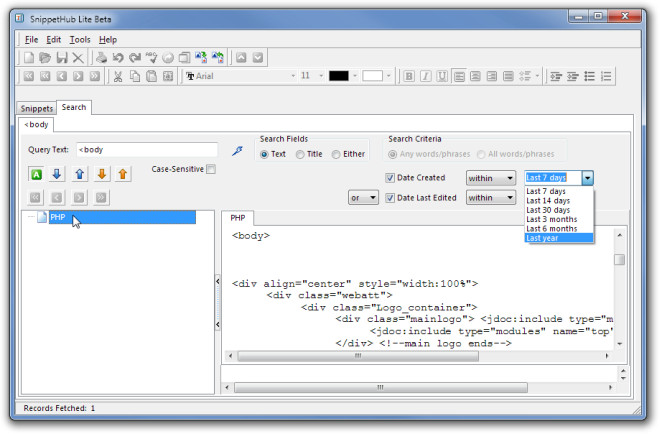The image size is (660, 434).
Task: Enable the Case-Sensitive checkbox
Action: click(211, 169)
